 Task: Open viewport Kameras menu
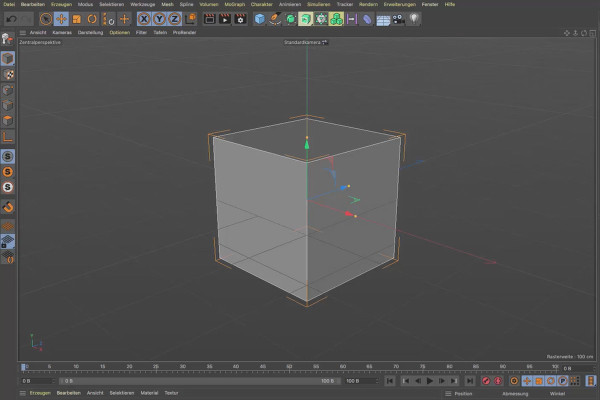point(62,33)
